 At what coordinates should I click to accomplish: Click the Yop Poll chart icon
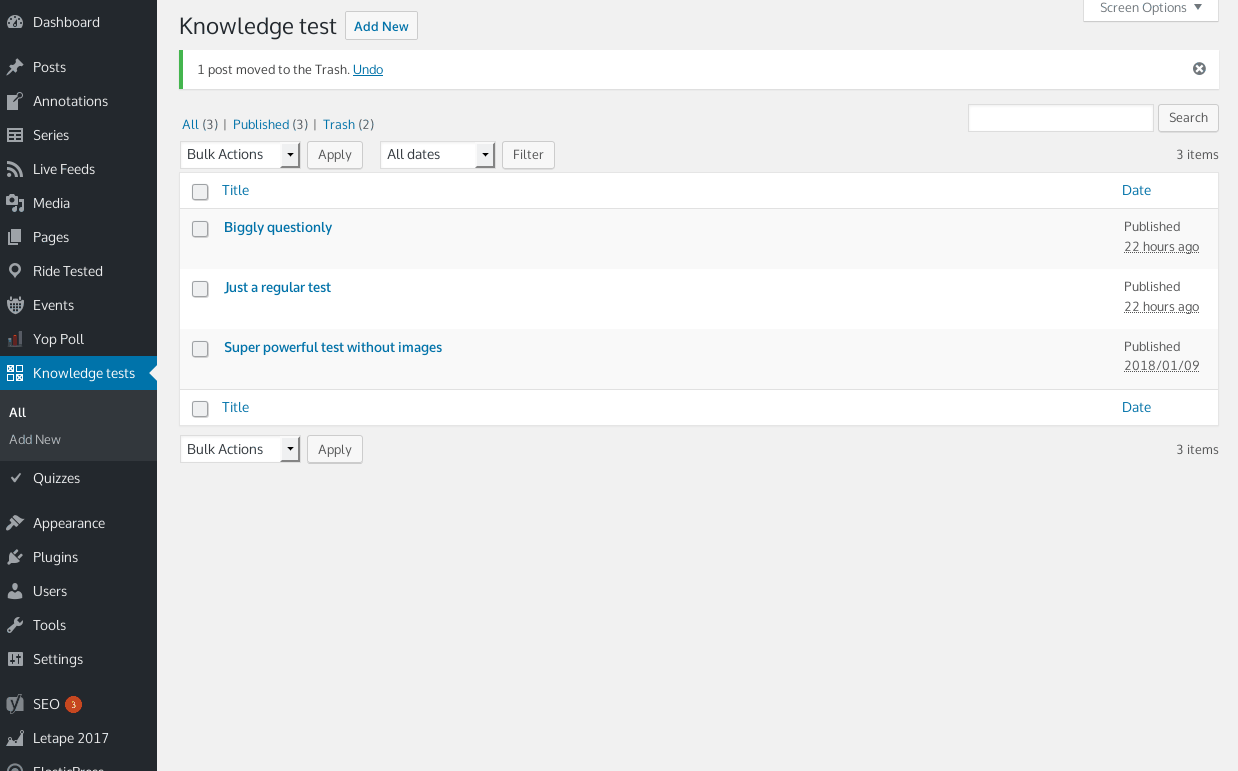[x=15, y=339]
